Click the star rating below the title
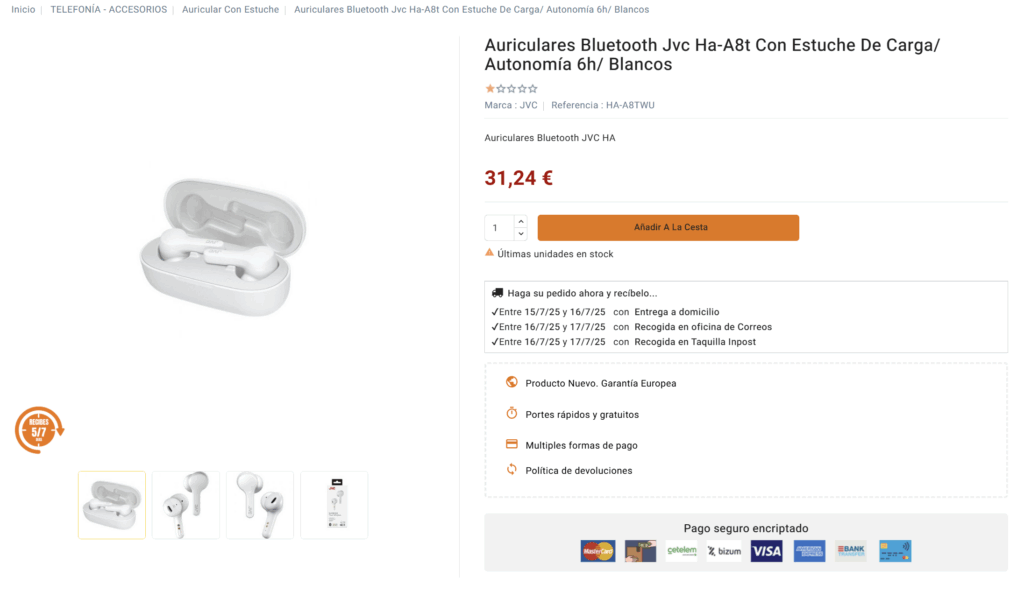 511,89
